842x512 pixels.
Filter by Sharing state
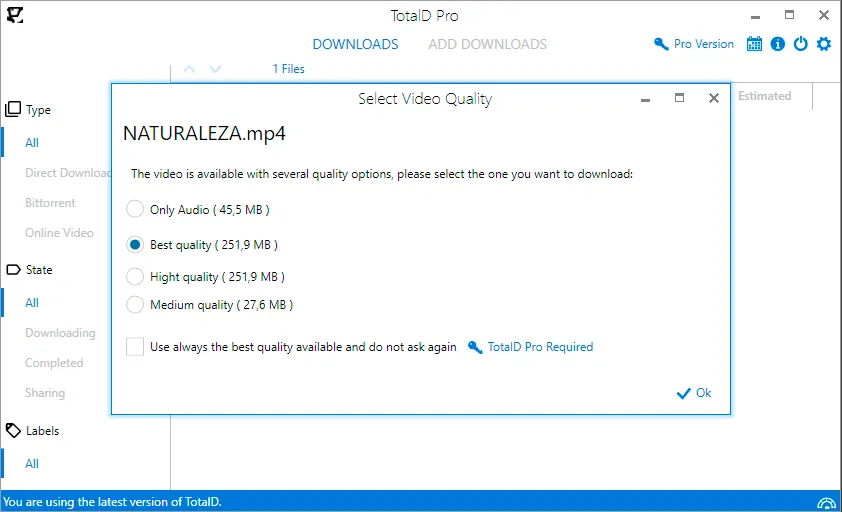coord(45,393)
